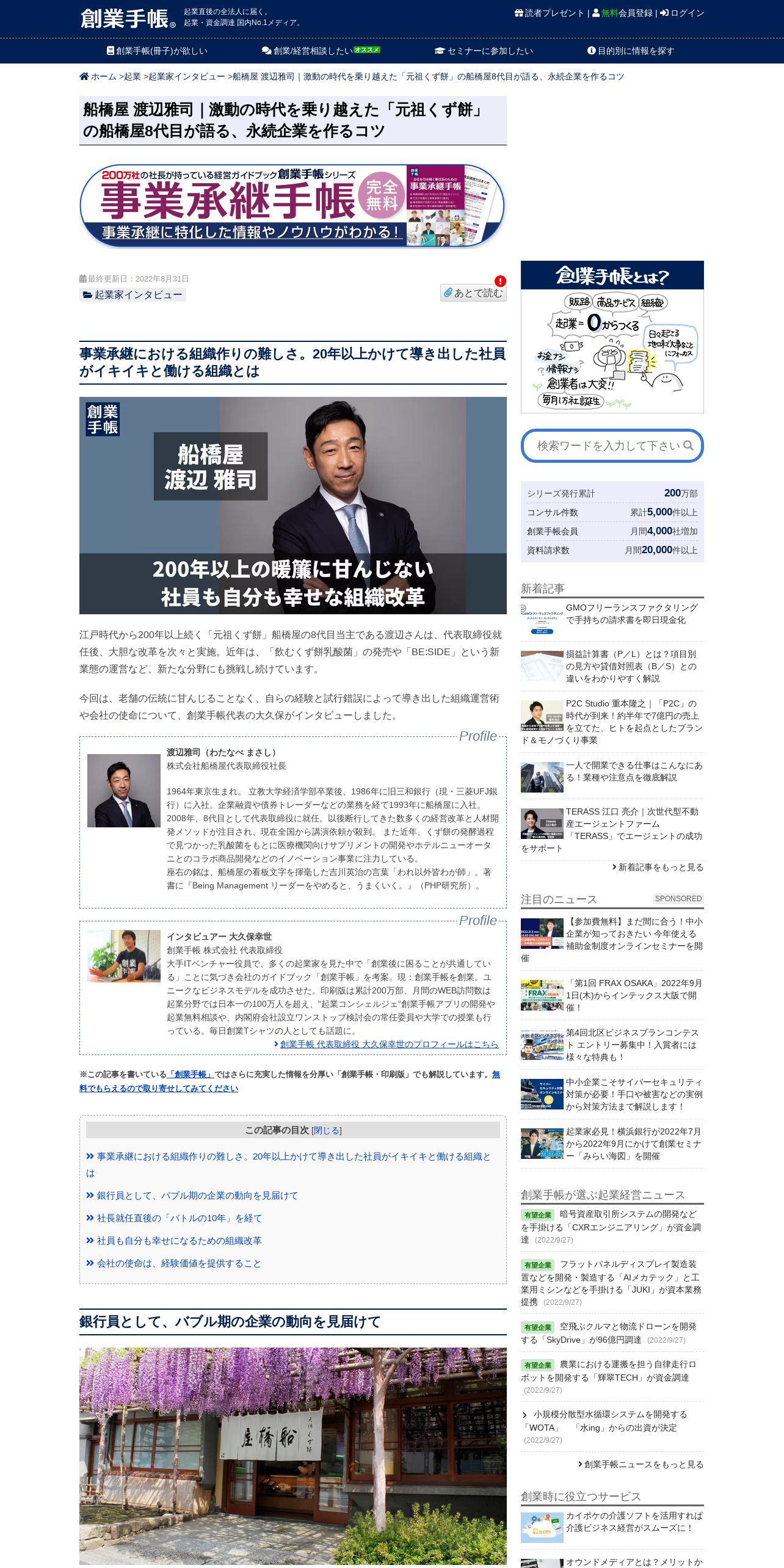This screenshot has height=1568, width=784.
Task: Open the 創業手帳とは? illustration
Action: tap(612, 337)
